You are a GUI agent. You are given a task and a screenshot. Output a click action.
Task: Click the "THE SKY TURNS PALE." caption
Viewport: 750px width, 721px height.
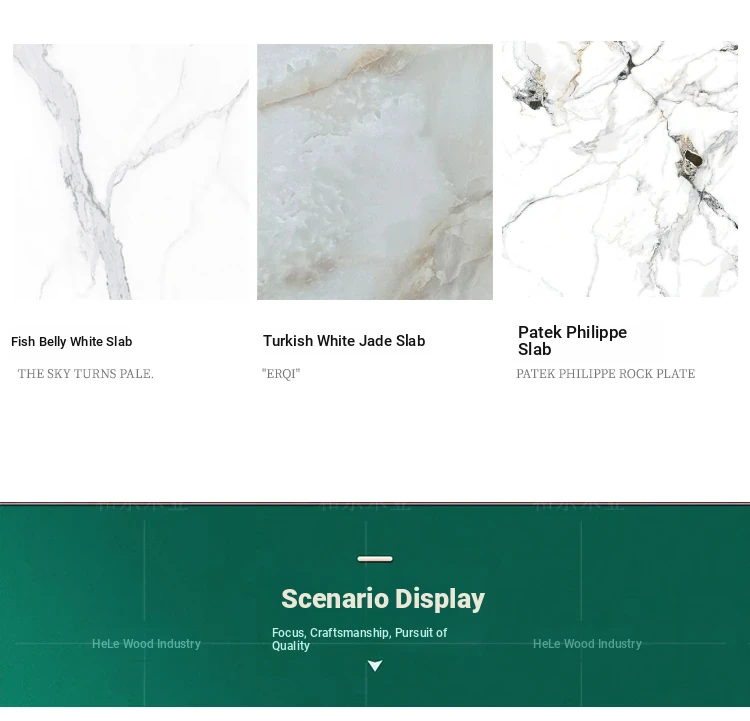tap(86, 374)
